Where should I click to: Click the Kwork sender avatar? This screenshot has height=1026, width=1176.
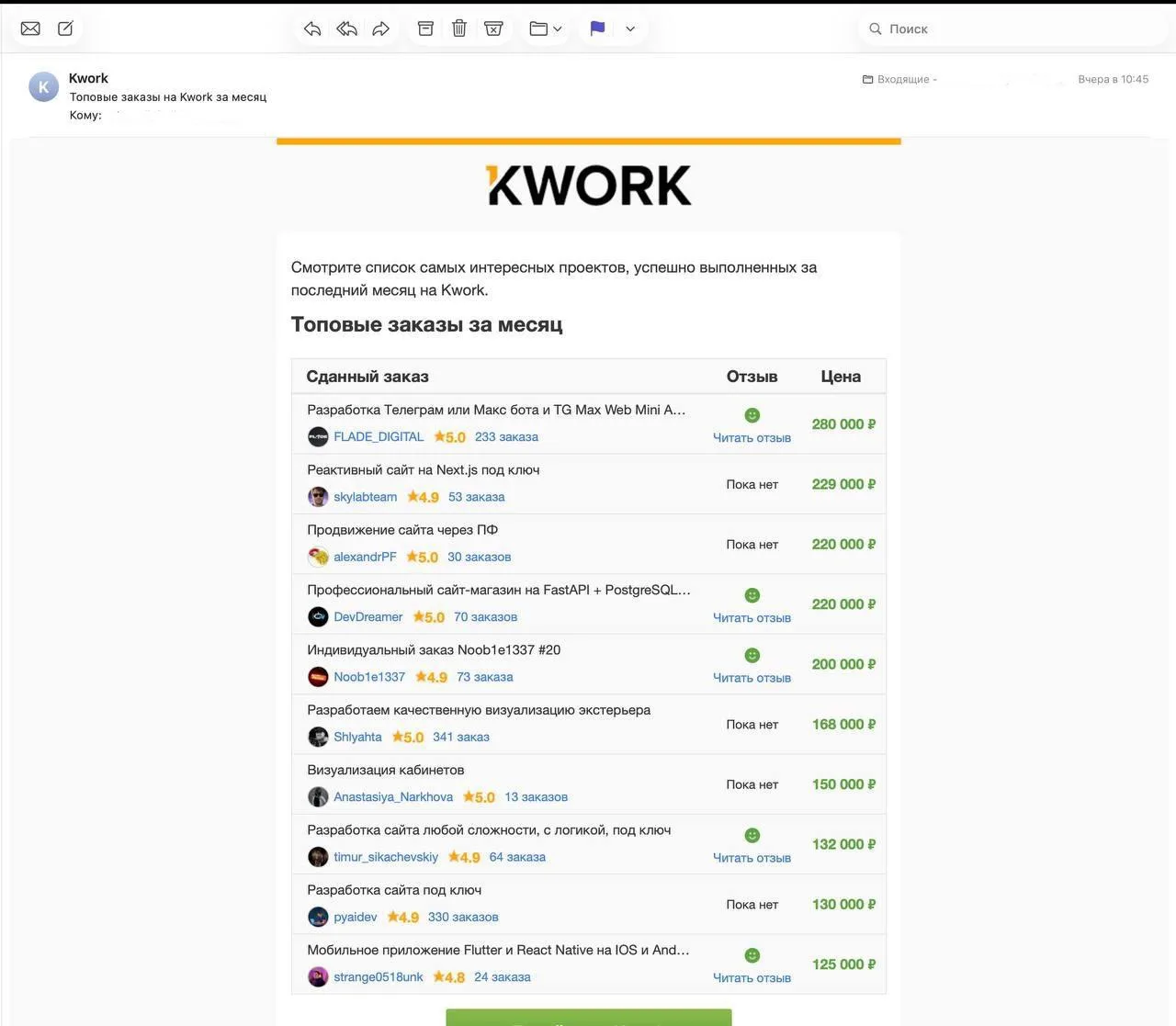[43, 87]
